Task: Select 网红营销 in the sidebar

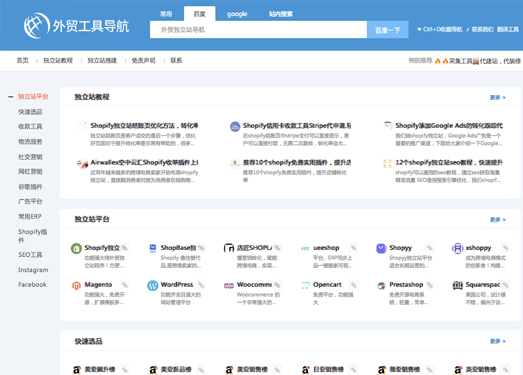Action: [30, 171]
